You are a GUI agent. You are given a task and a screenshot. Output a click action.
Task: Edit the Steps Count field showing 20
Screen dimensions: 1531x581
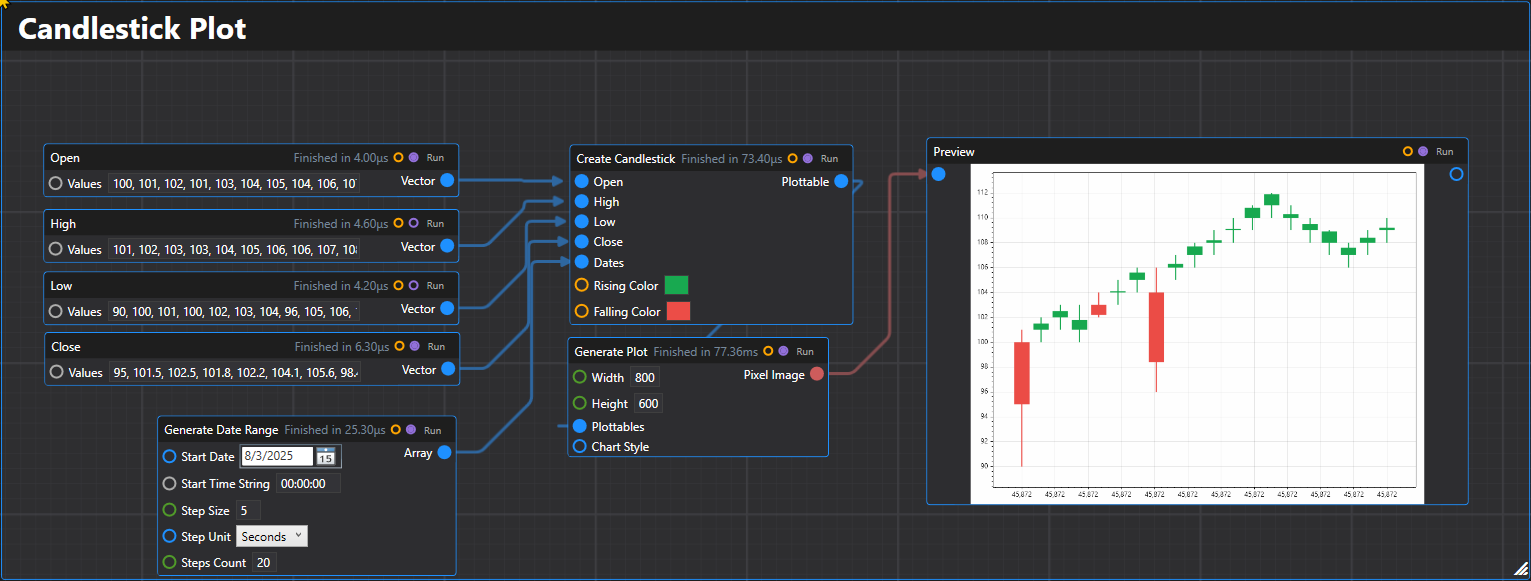[x=263, y=562]
